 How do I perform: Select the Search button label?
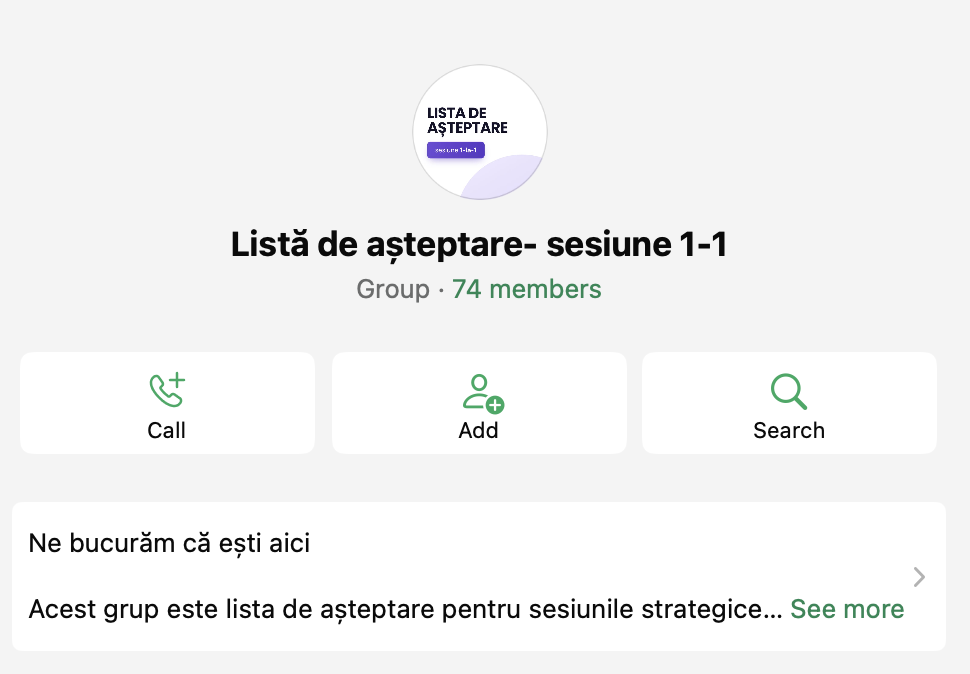pyautogui.click(x=789, y=430)
